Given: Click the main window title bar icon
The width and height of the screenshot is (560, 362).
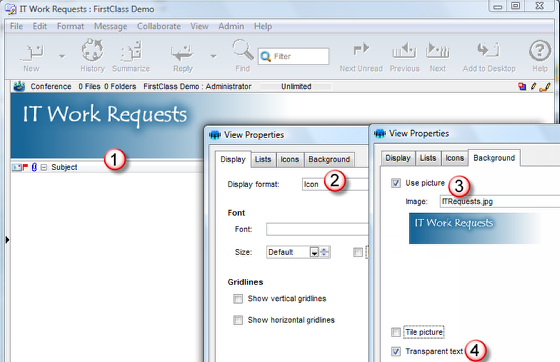Looking at the screenshot, I should point(11,9).
